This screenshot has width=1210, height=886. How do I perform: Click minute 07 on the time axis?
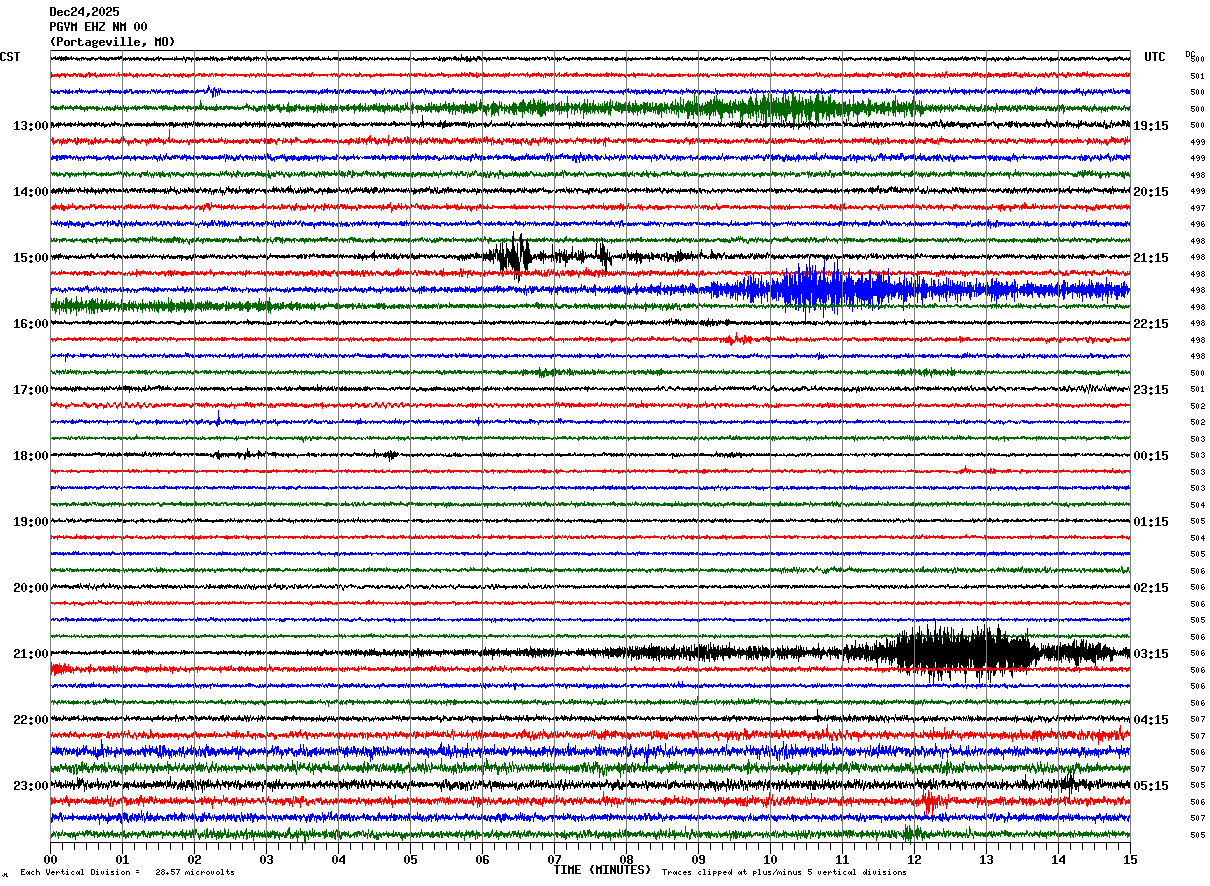(x=555, y=859)
